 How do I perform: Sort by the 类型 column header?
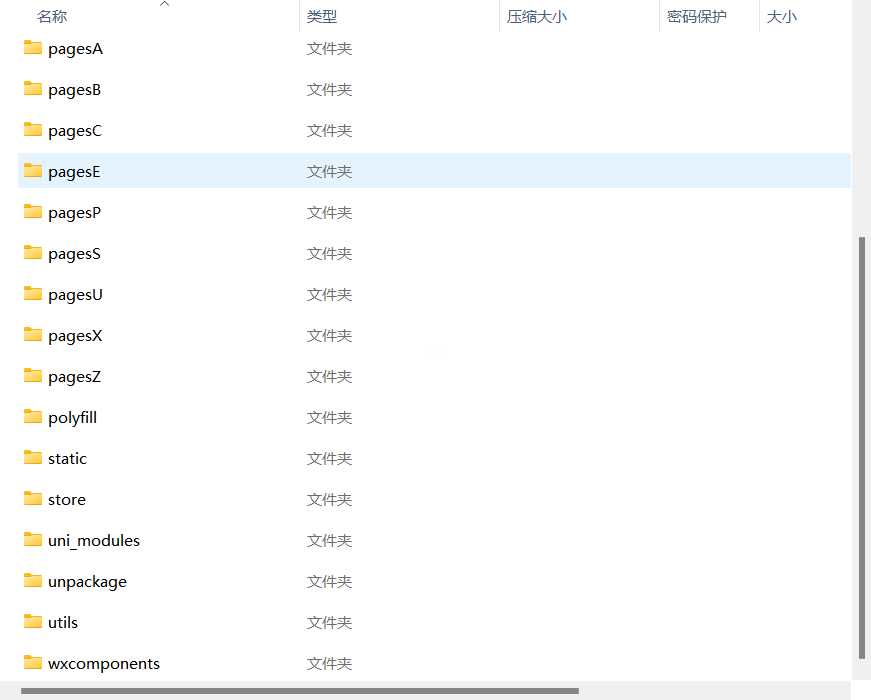coord(322,17)
